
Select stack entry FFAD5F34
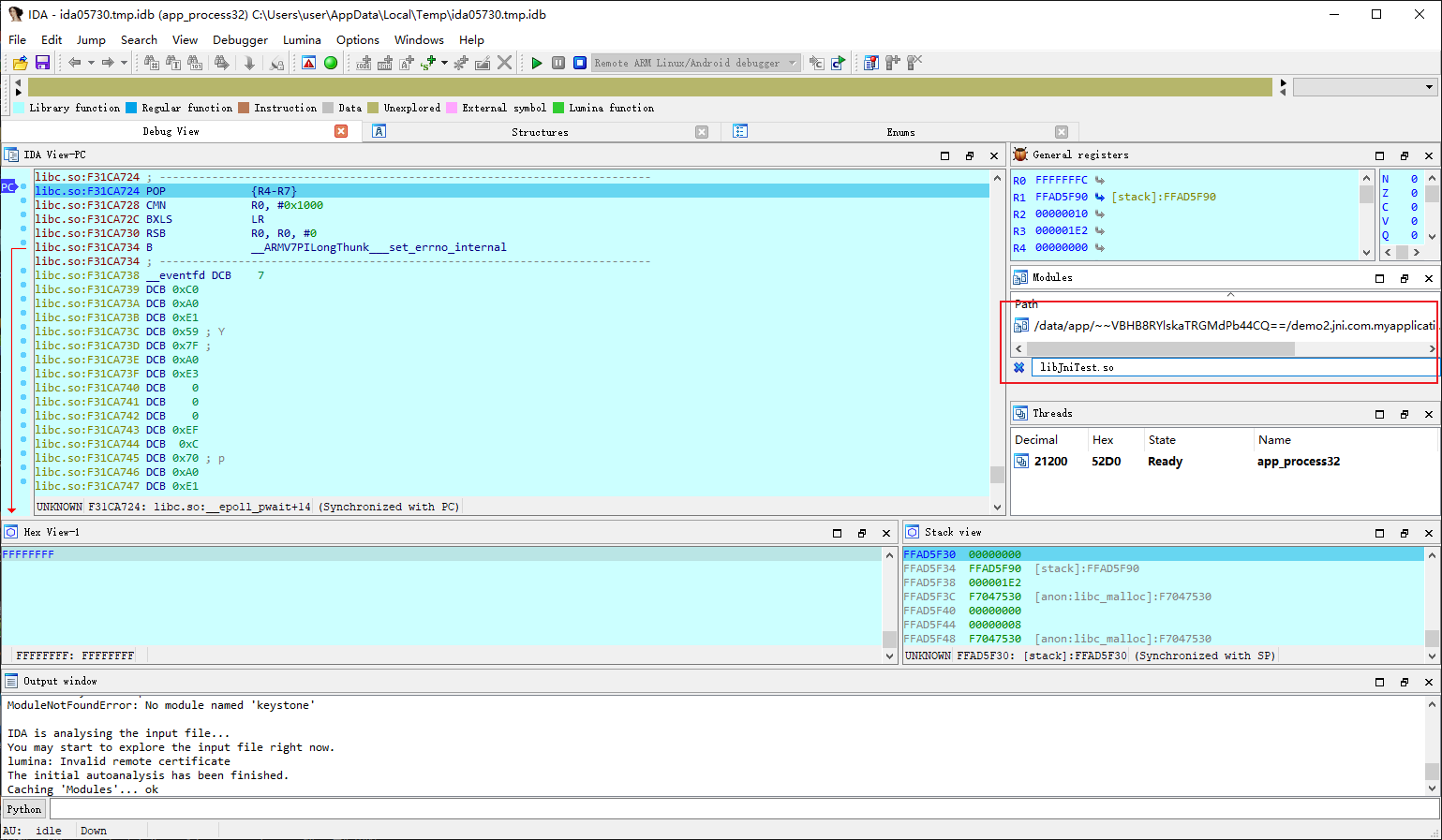(x=1163, y=568)
